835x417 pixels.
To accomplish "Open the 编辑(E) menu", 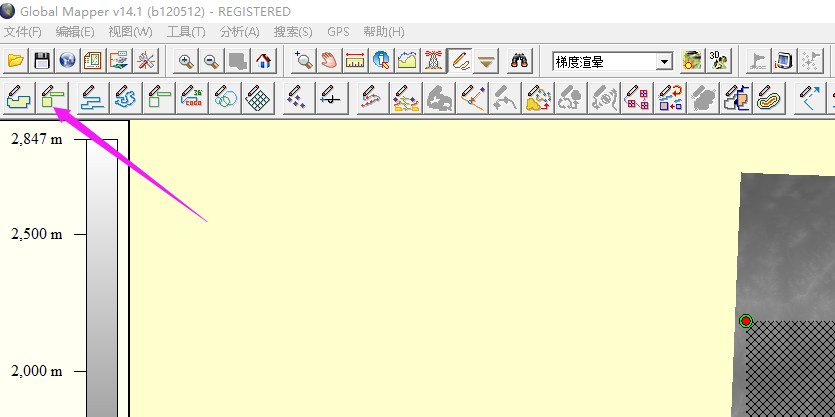I will (75, 32).
